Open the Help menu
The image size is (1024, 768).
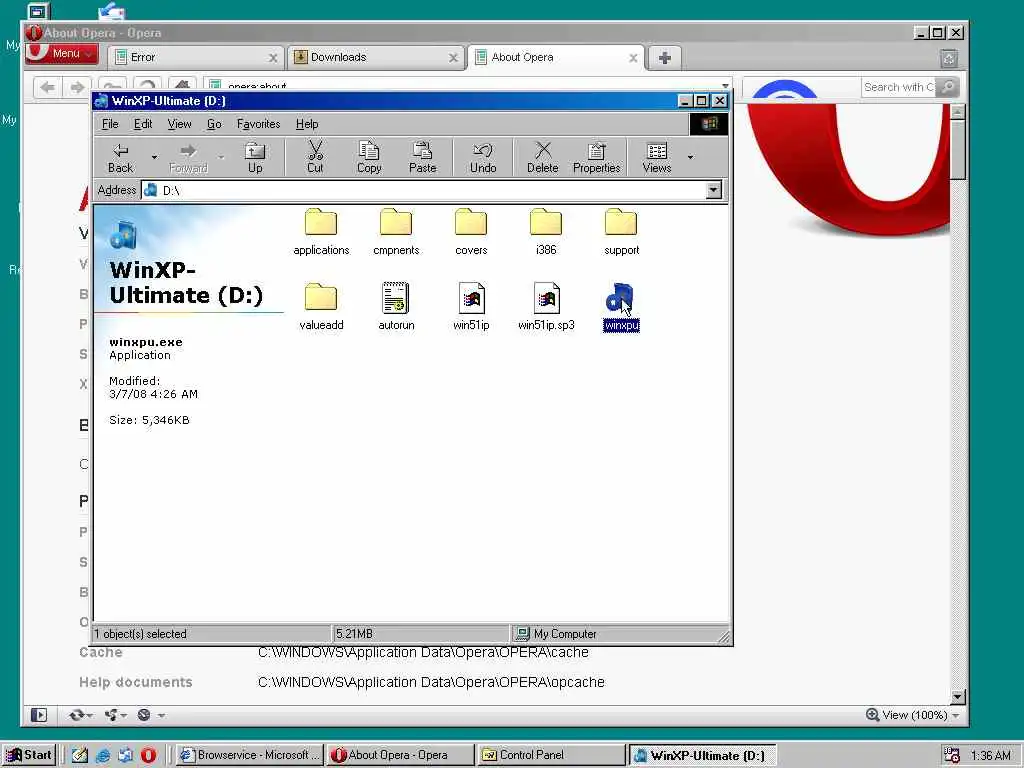[307, 124]
